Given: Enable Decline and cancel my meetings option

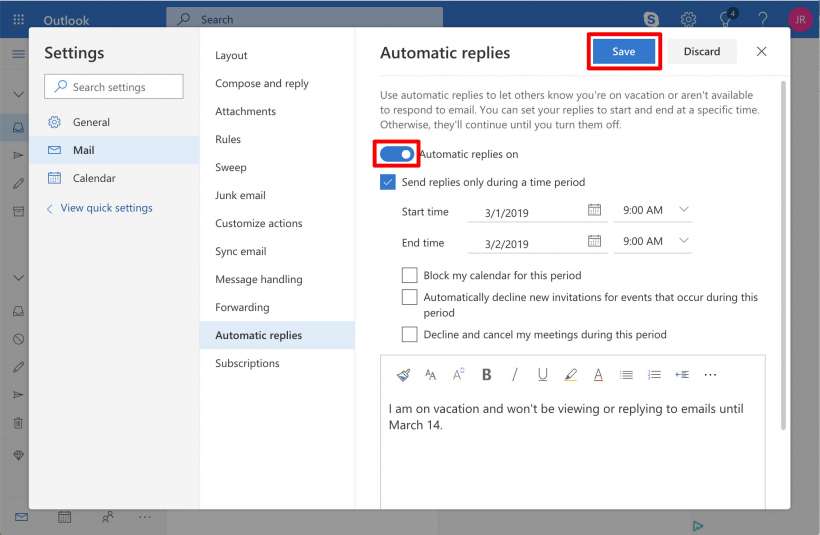Looking at the screenshot, I should (409, 335).
